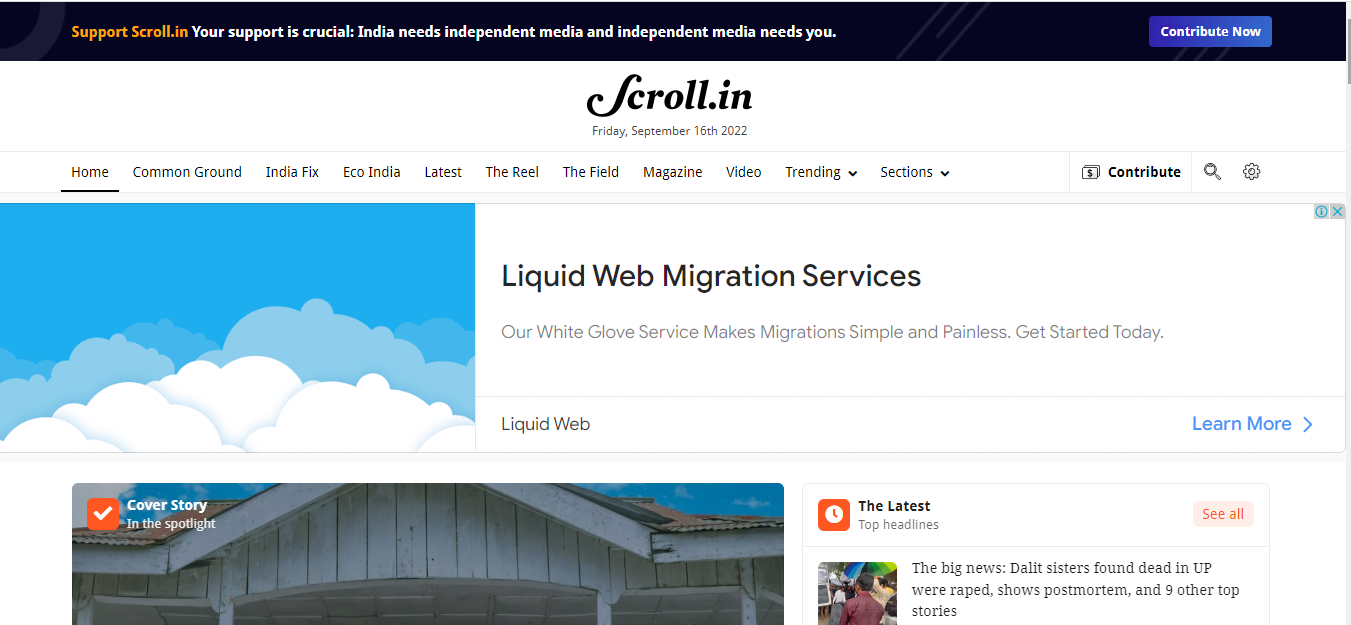Viewport: 1351px width, 625px height.
Task: Click the Dalit sisters story thumbnail
Action: (x=857, y=593)
